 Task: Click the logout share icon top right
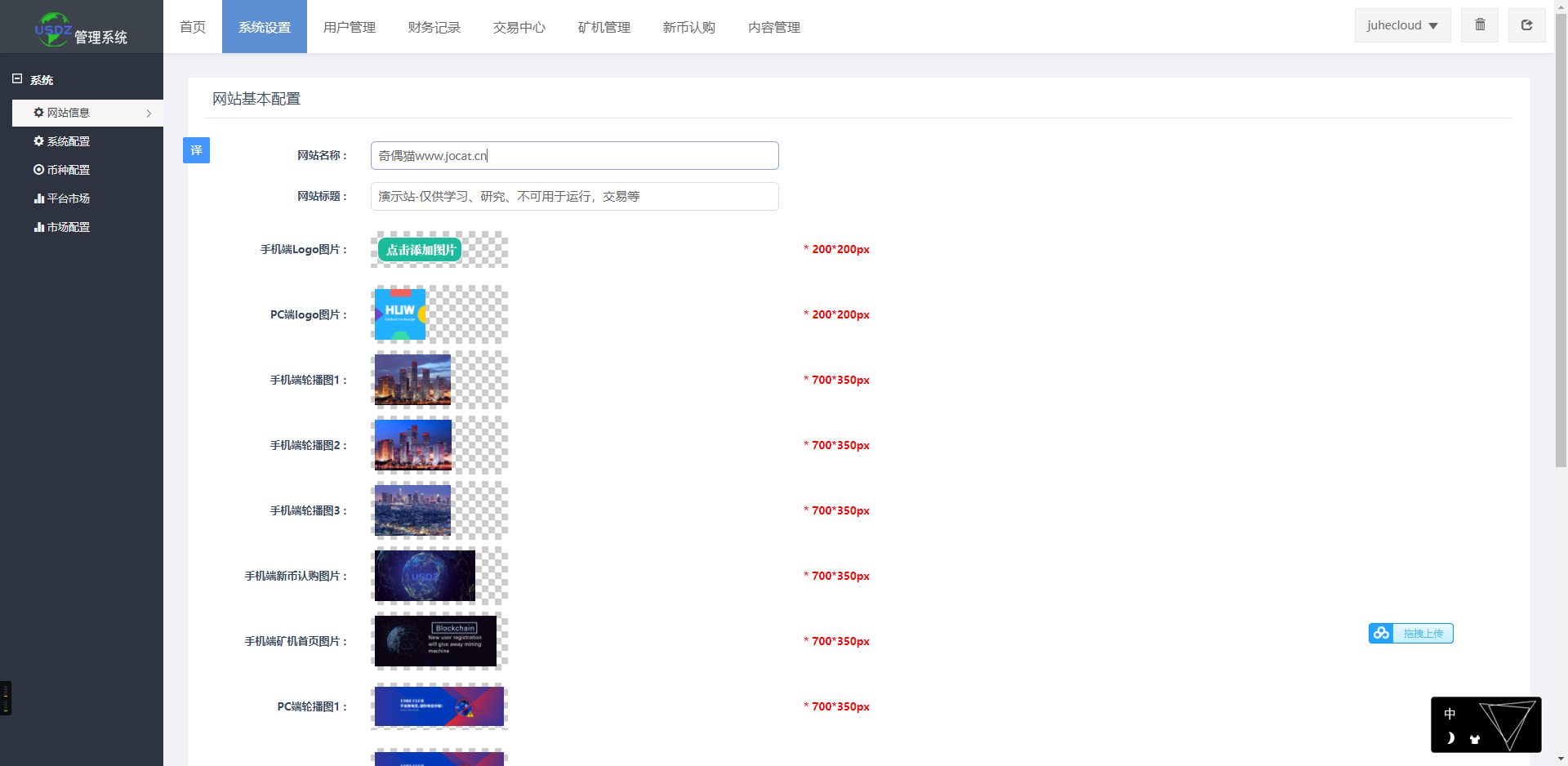point(1526,25)
